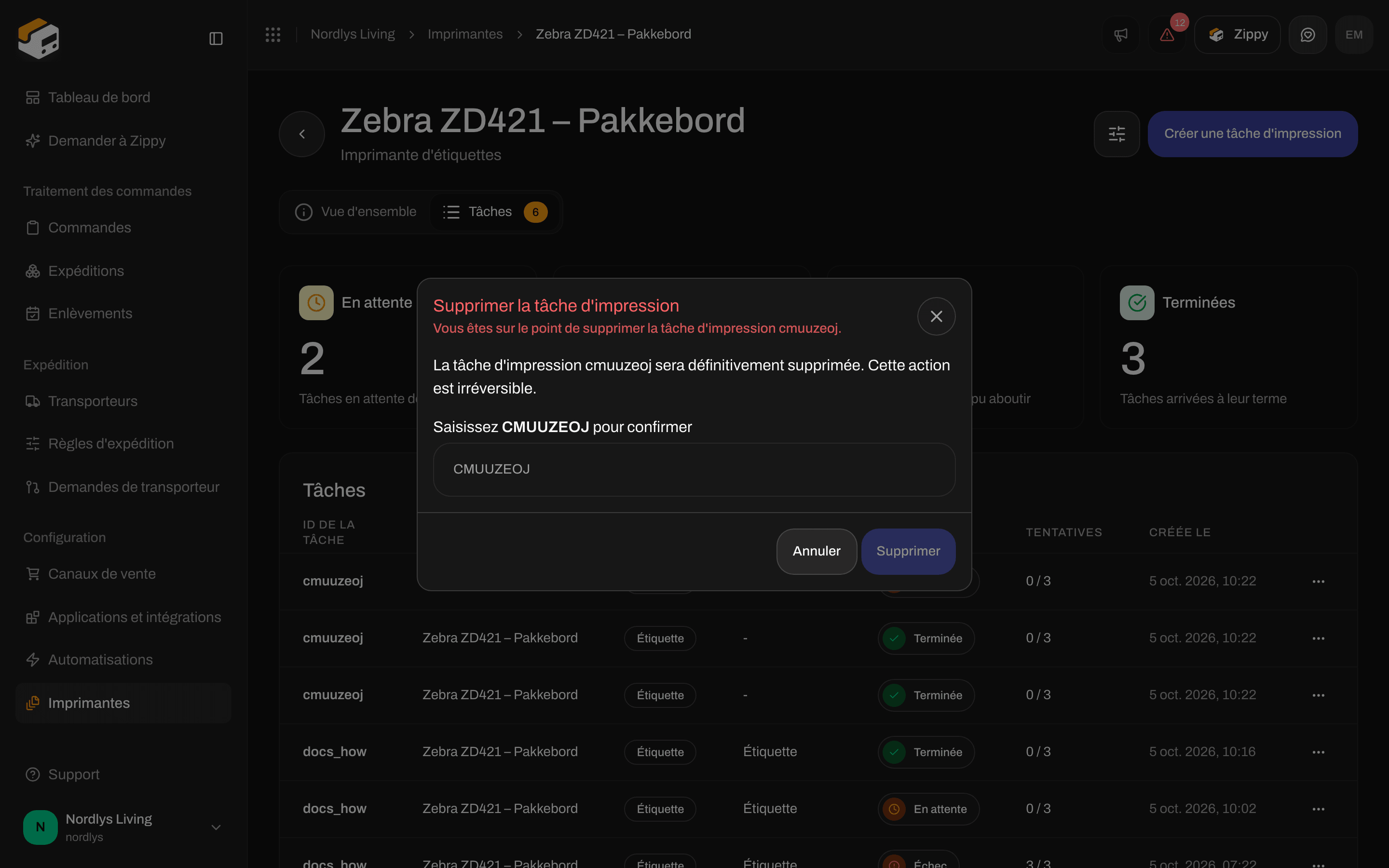Open the printer settings sliders icon
1389x868 pixels.
(x=1117, y=134)
